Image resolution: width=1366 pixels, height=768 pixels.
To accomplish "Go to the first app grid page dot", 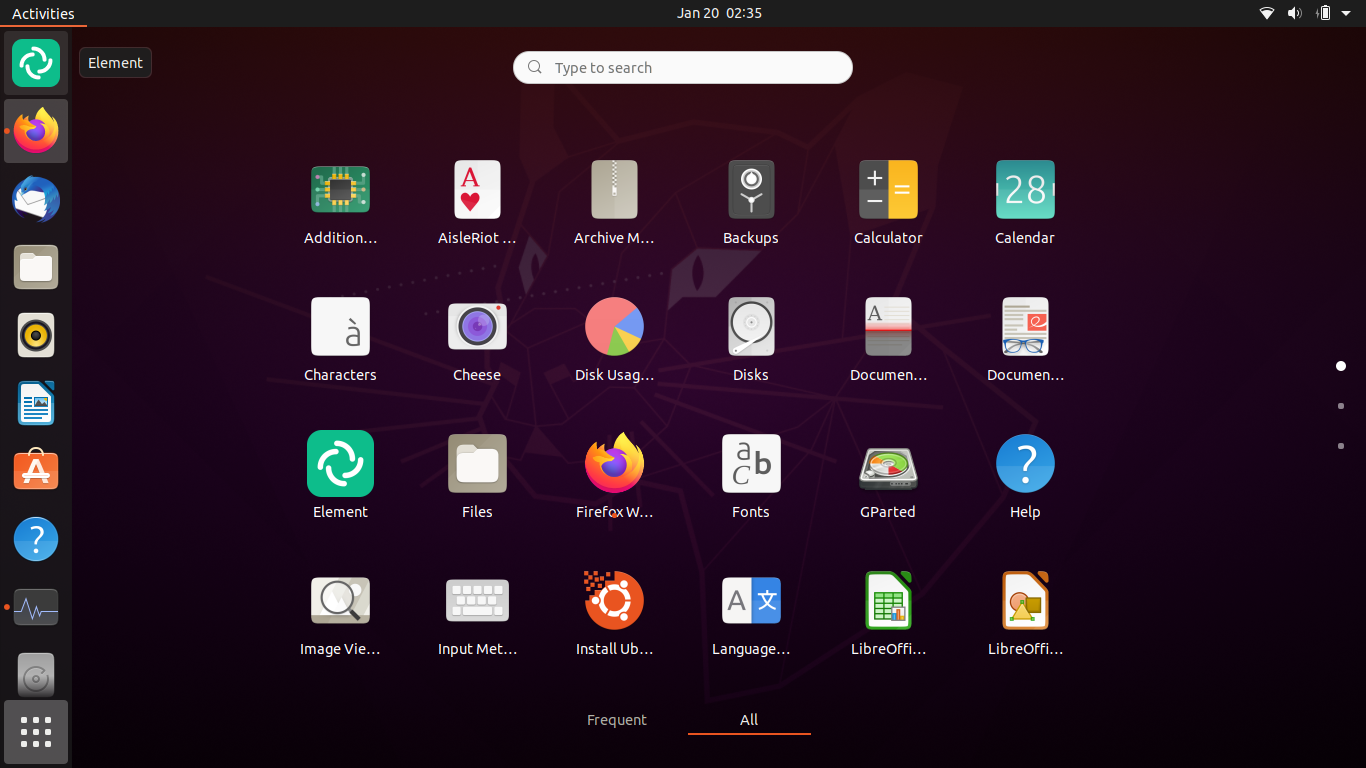I will [1341, 366].
